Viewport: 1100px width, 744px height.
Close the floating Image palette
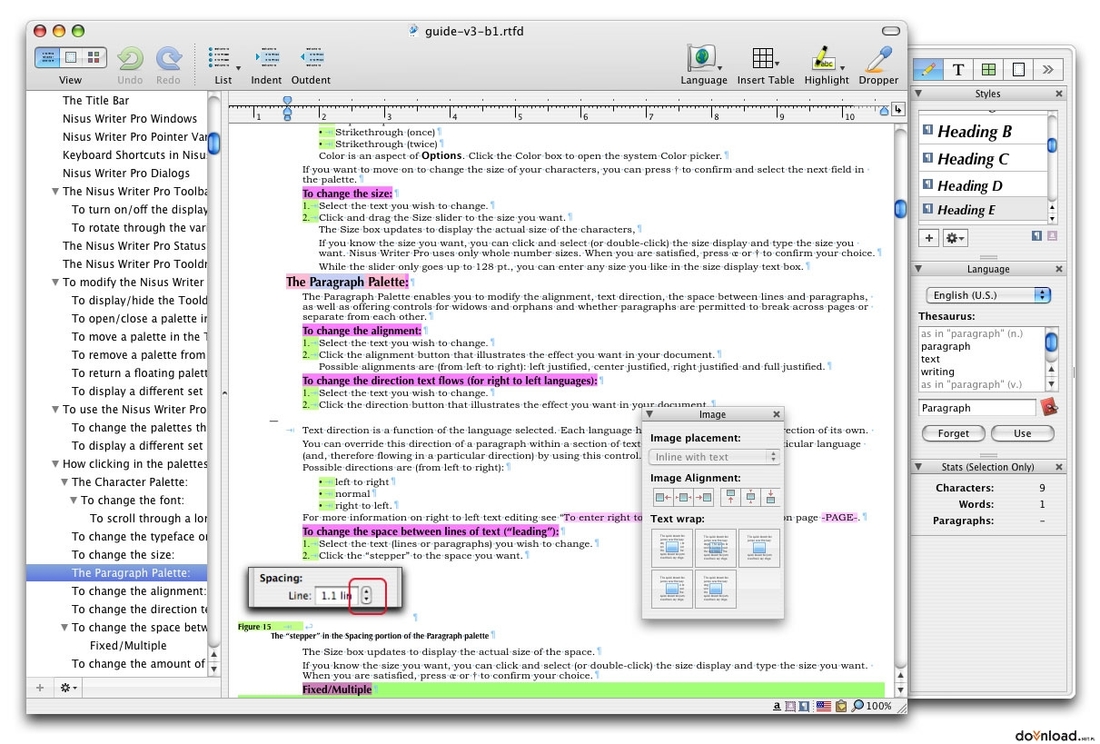pyautogui.click(x=777, y=414)
